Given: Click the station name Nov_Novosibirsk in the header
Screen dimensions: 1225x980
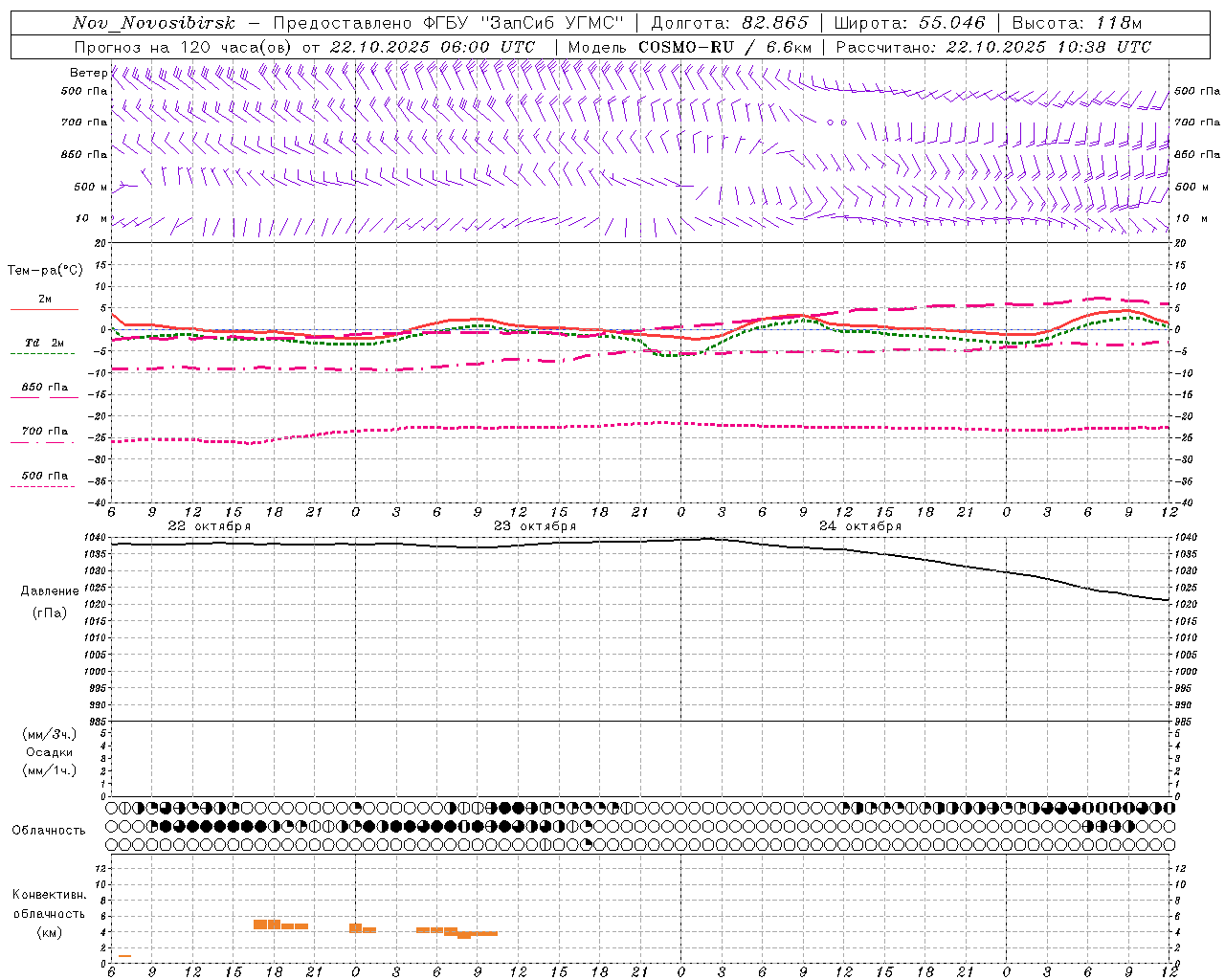Looking at the screenshot, I should pos(153,23).
